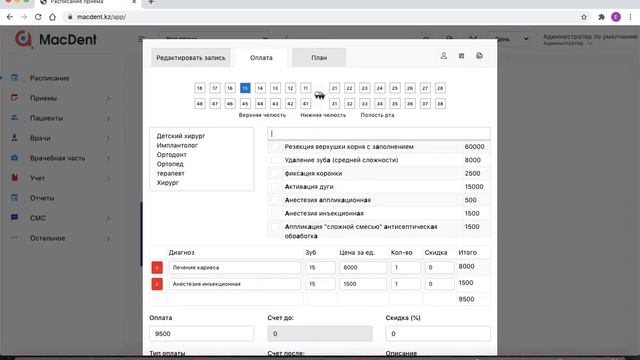The height and width of the screenshot is (360, 640).
Task: Expand the Остальное sidebar chevron
Action: pyautogui.click(x=109, y=238)
